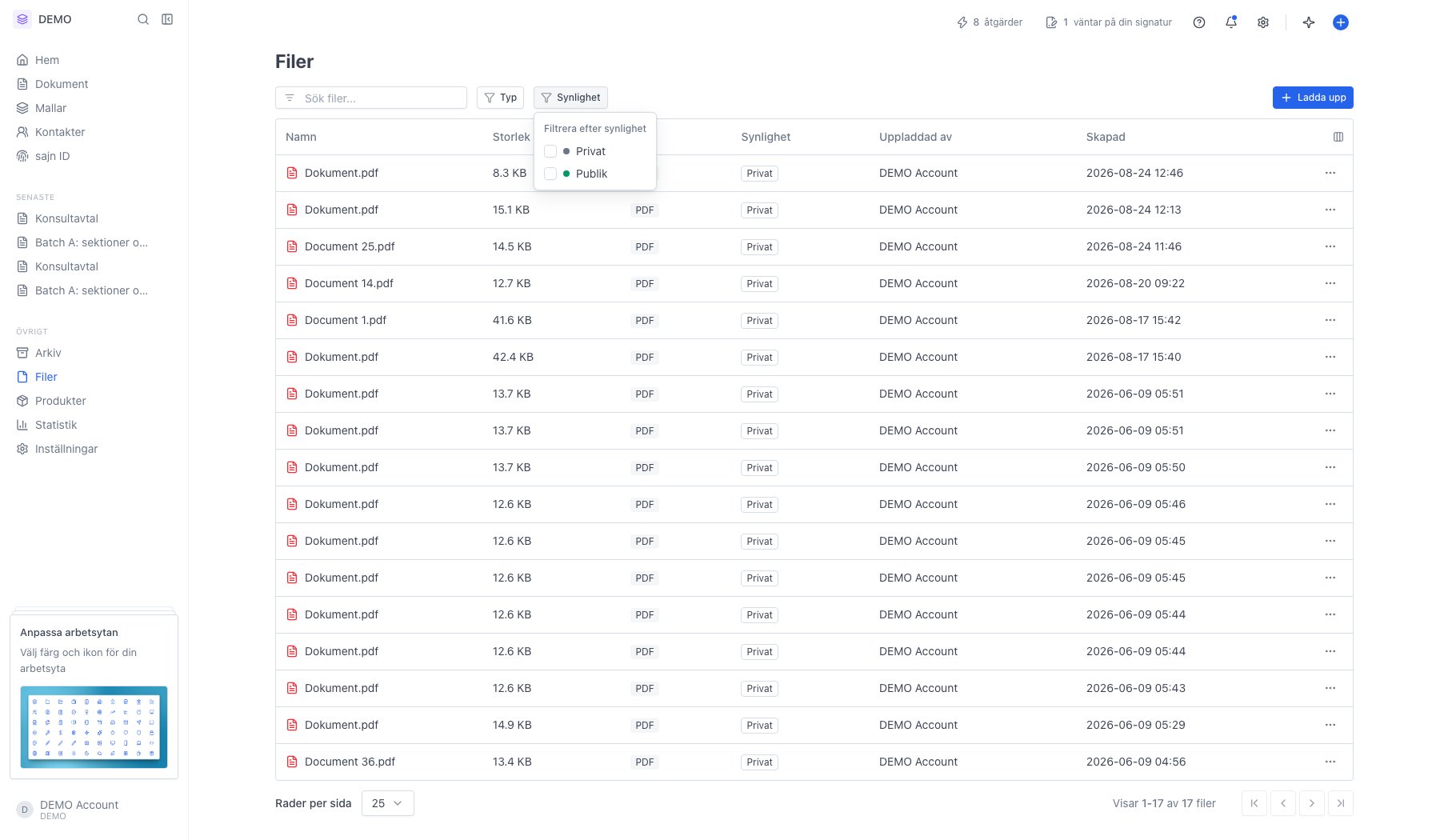The image size is (1440, 840).
Task: Open the help question mark icon
Action: click(x=1199, y=22)
